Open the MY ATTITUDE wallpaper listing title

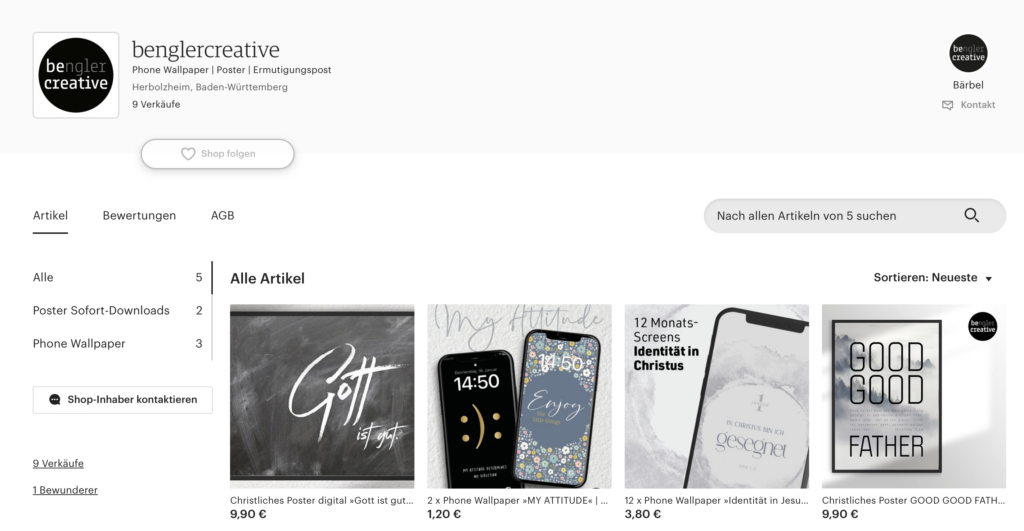tap(517, 500)
